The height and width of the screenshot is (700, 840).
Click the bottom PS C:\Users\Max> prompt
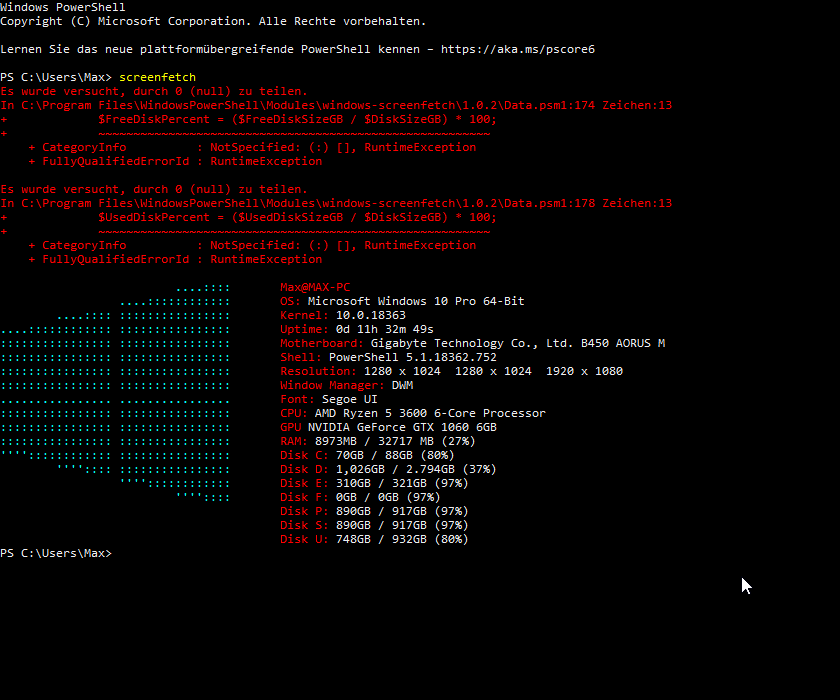[56, 553]
